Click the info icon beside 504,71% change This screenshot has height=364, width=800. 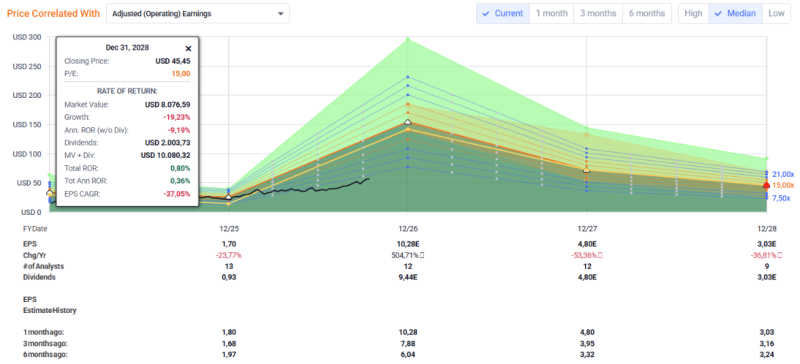(x=423, y=255)
